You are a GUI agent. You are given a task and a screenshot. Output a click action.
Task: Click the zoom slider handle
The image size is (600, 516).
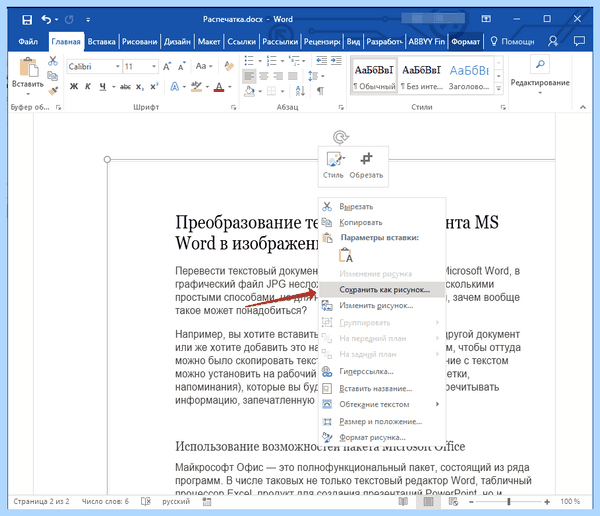coord(509,501)
